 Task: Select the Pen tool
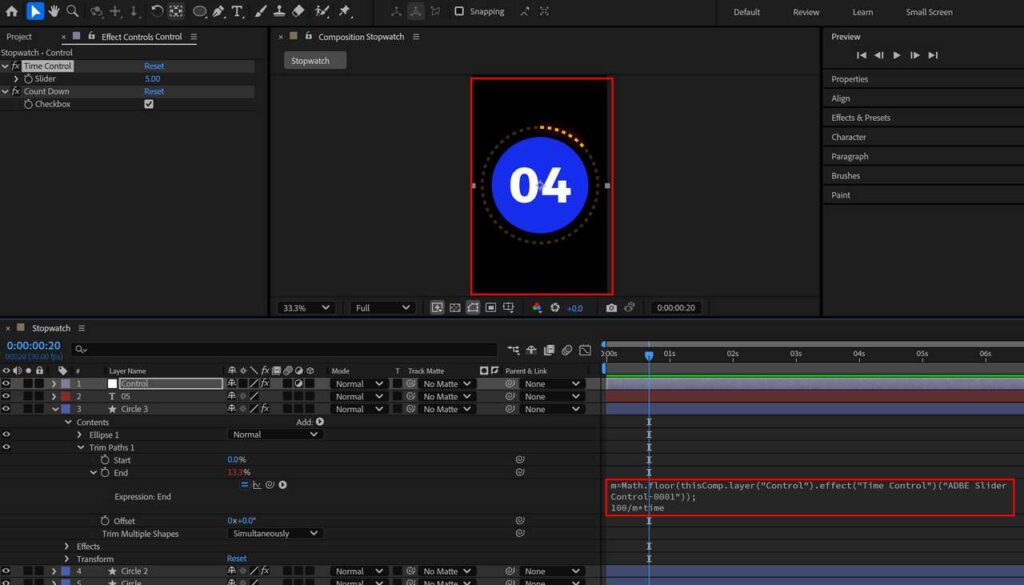218,11
